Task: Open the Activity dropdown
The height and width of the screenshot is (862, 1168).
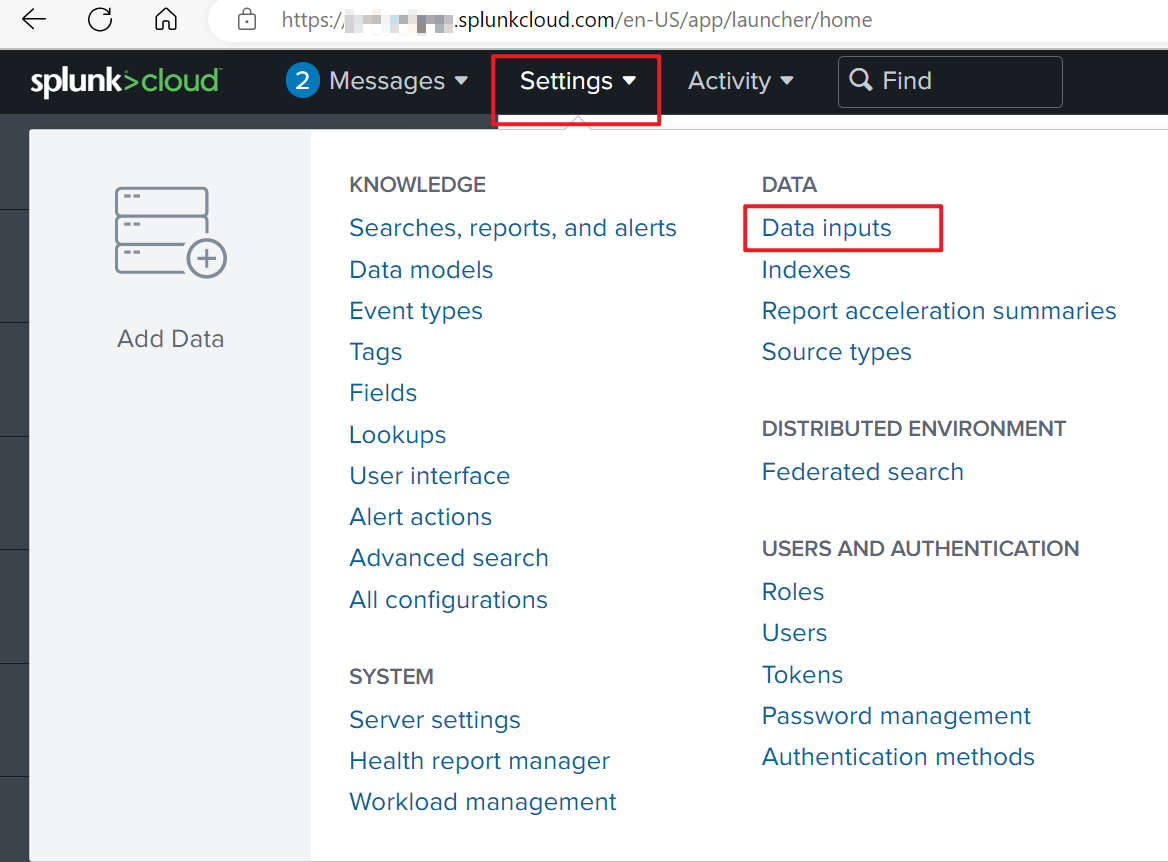Action: (740, 81)
